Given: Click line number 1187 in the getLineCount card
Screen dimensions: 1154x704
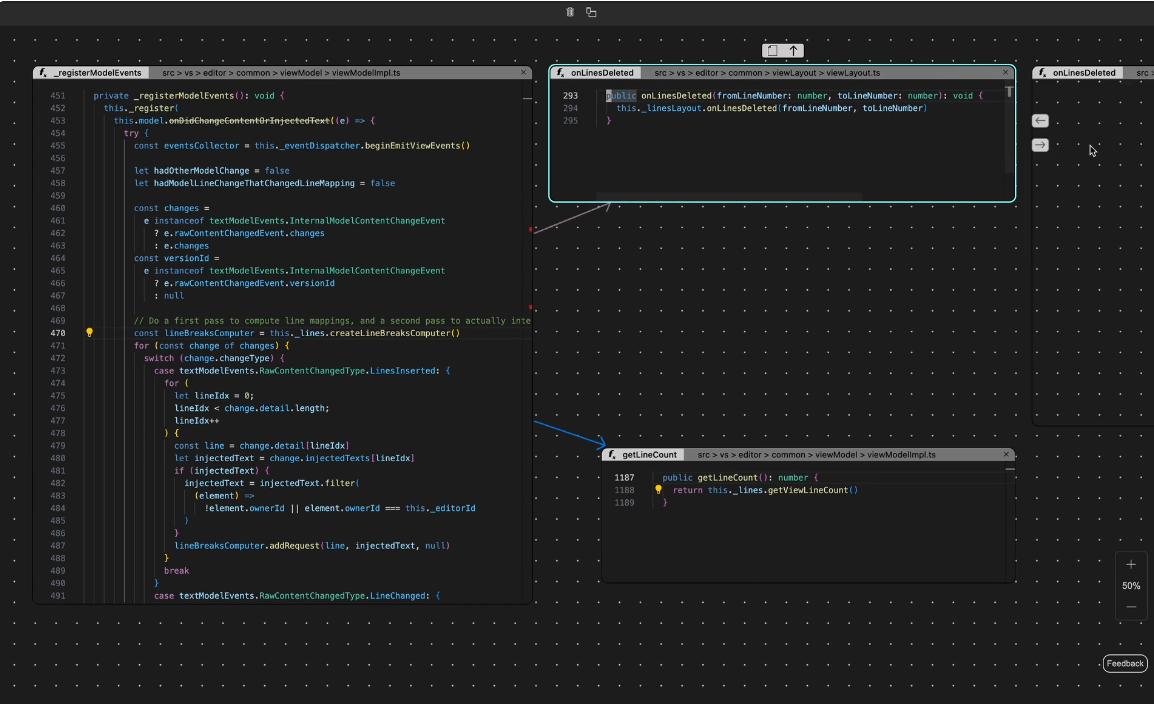Looking at the screenshot, I should [624, 477].
